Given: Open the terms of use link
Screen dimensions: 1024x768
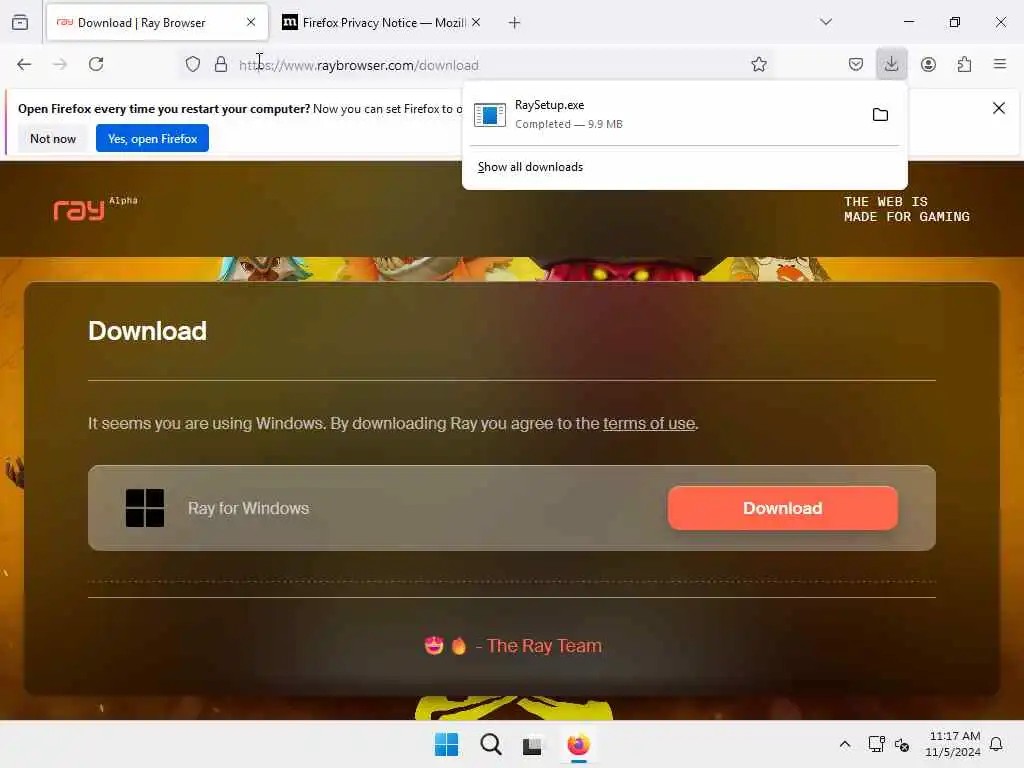Looking at the screenshot, I should point(648,423).
